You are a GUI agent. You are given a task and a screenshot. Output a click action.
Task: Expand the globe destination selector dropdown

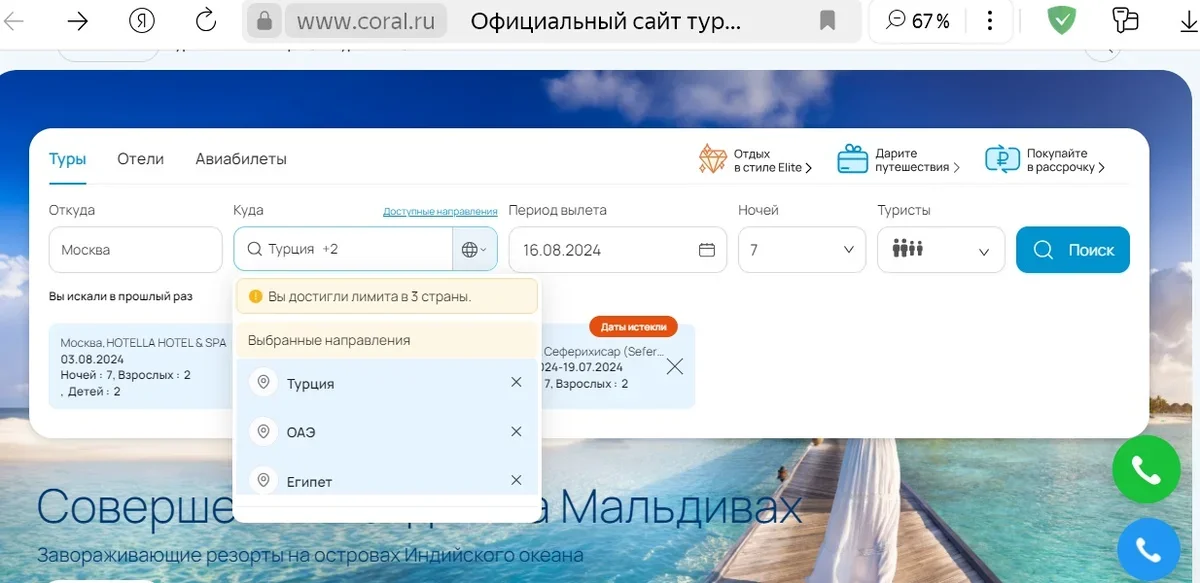[475, 250]
